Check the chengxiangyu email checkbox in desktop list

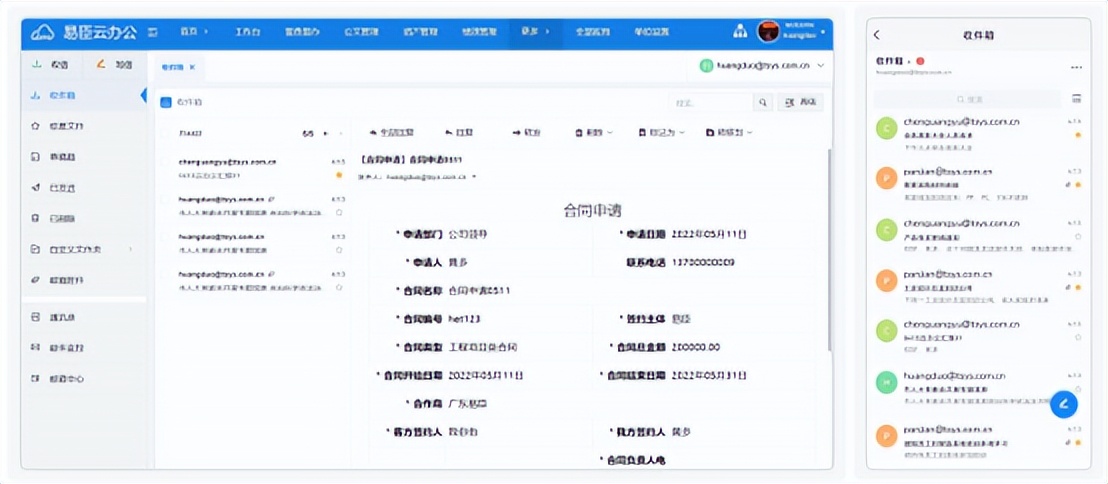165,162
